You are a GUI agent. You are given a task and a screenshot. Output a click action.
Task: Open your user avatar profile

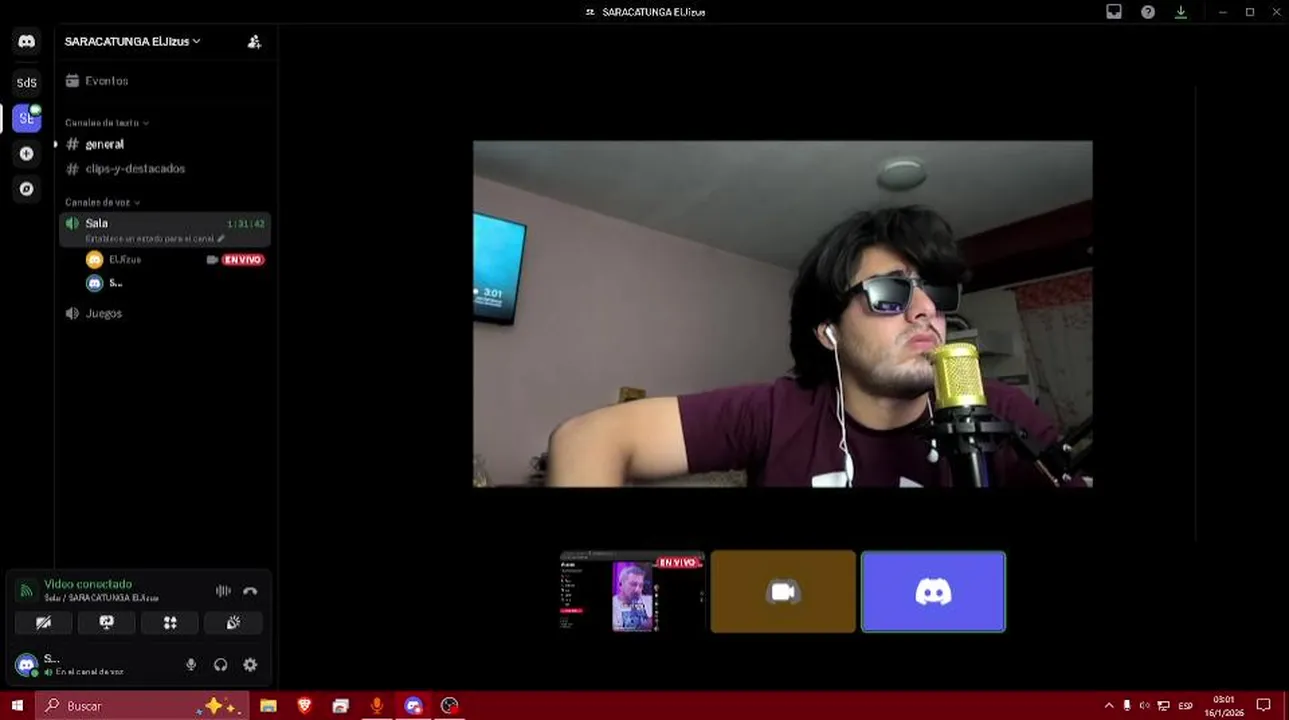tap(27, 664)
